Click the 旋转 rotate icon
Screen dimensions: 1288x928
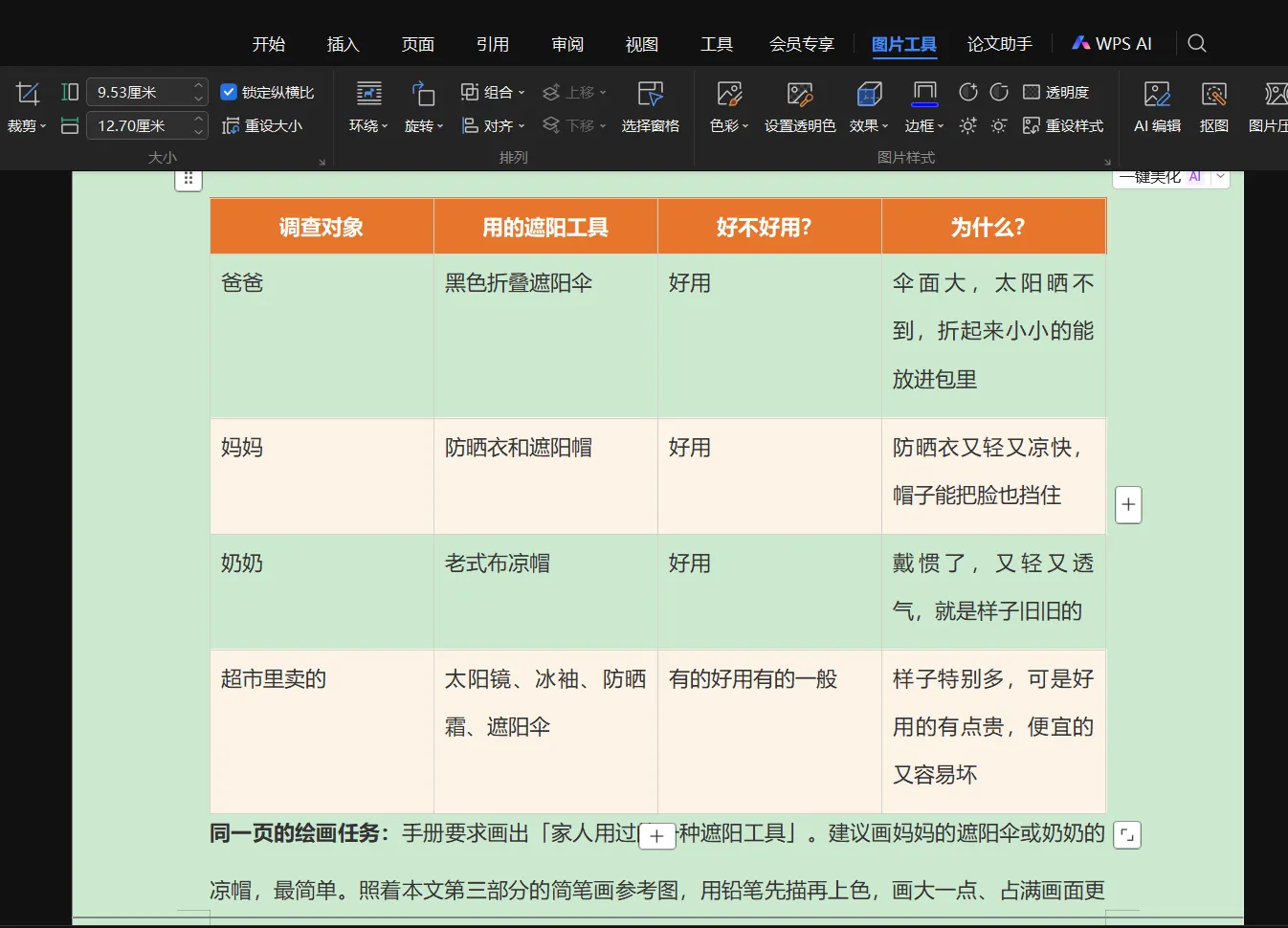423,93
